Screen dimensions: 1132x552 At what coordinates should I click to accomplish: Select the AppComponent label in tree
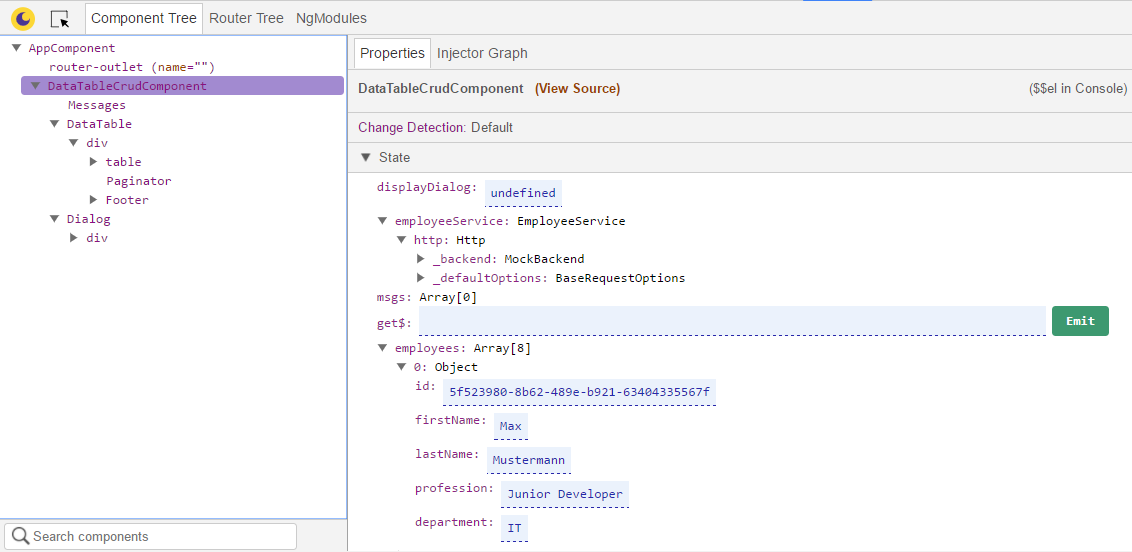[x=71, y=48]
